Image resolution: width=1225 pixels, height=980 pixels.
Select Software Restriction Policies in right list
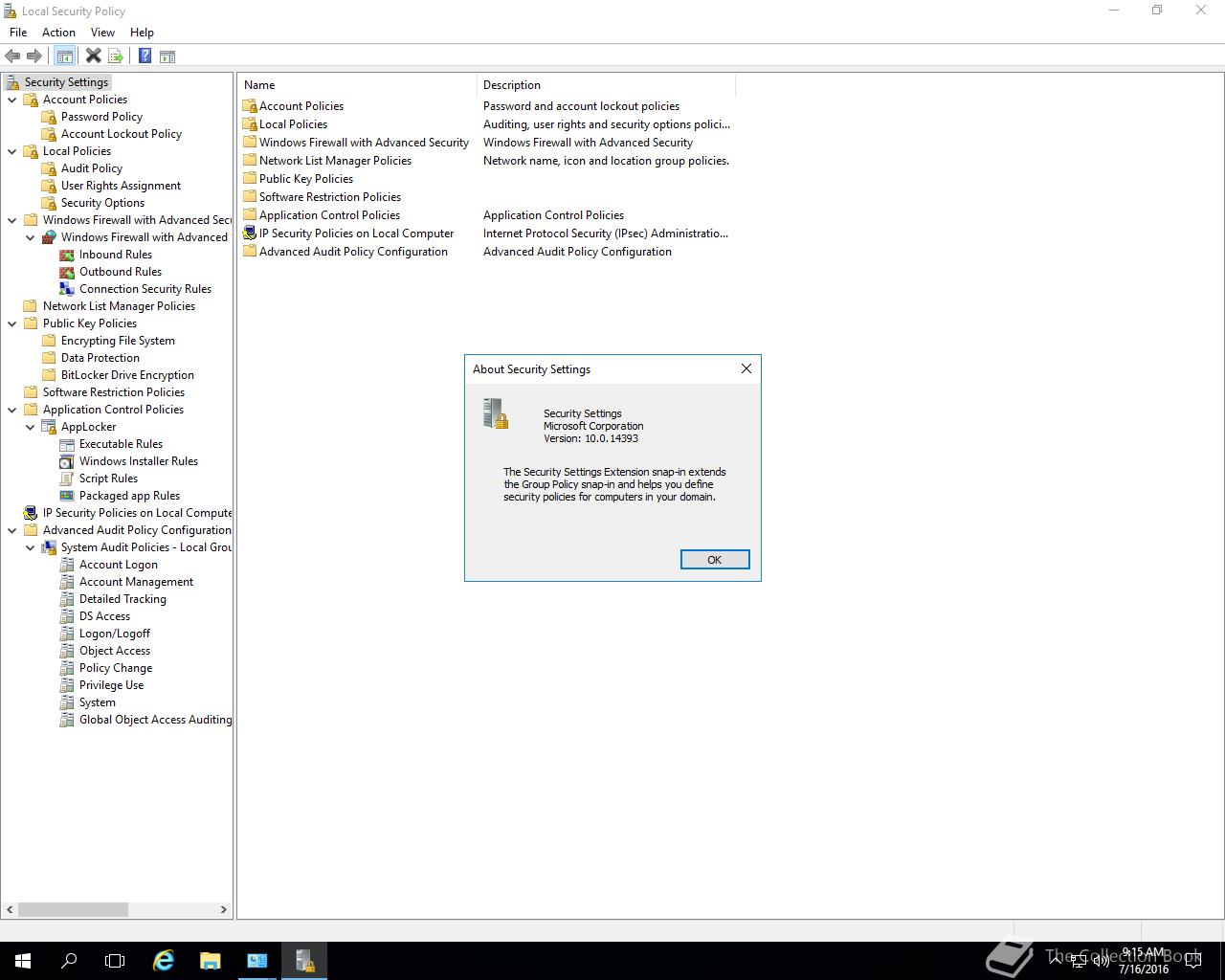click(x=330, y=197)
